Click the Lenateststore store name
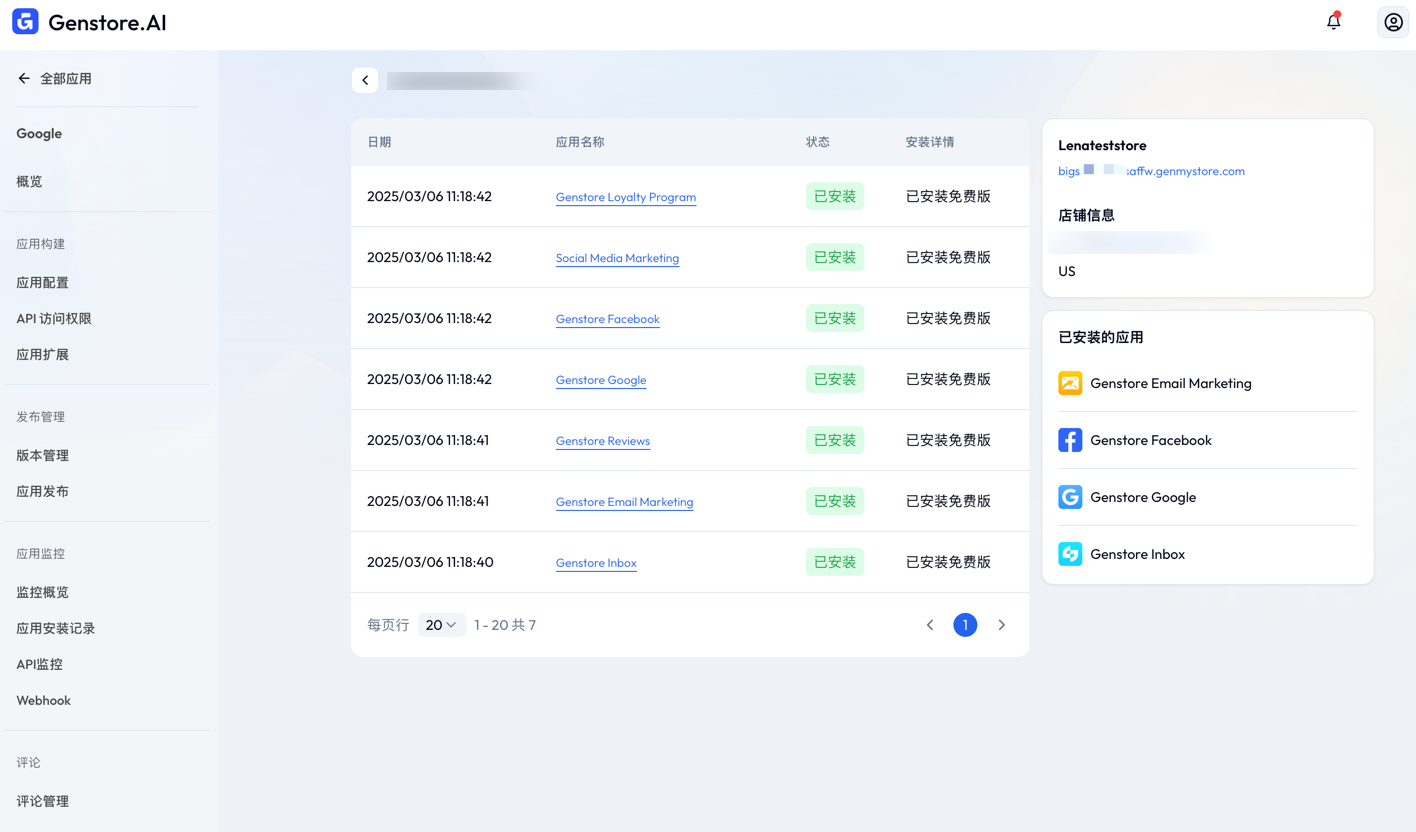Image resolution: width=1416 pixels, height=832 pixels. tap(1102, 145)
